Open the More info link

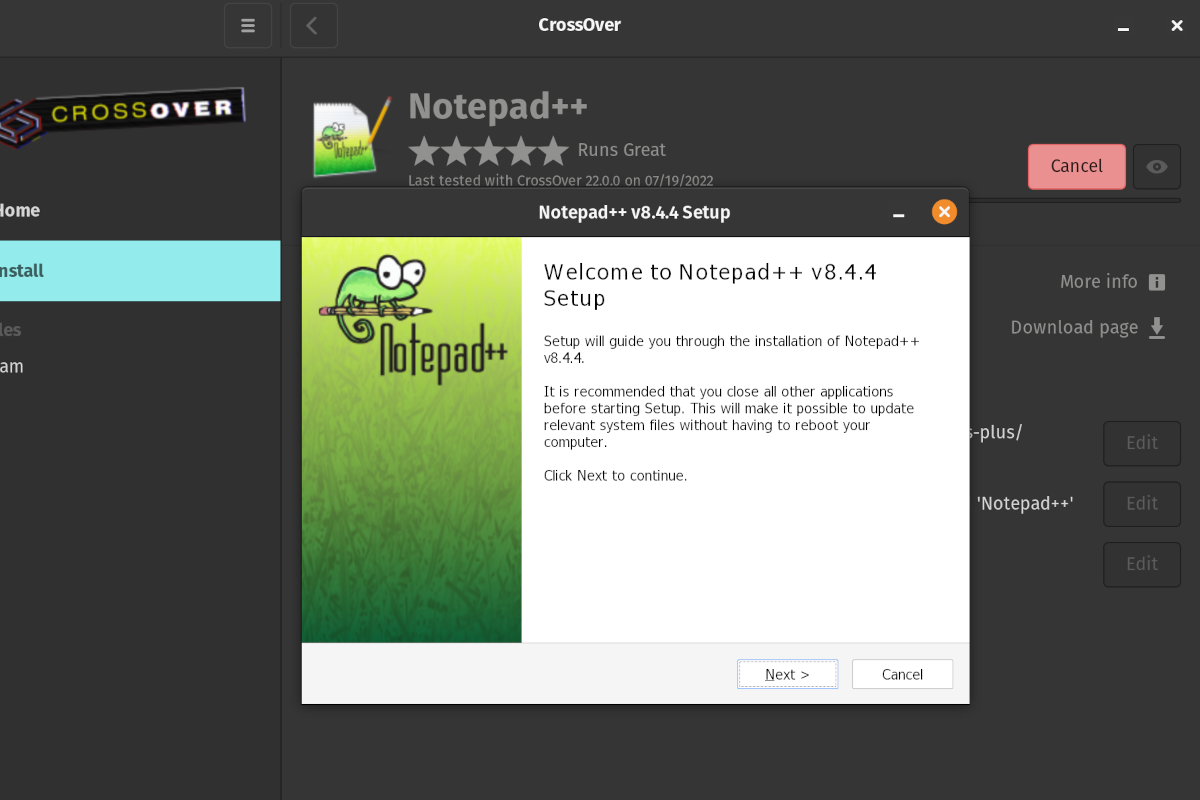tap(1098, 282)
